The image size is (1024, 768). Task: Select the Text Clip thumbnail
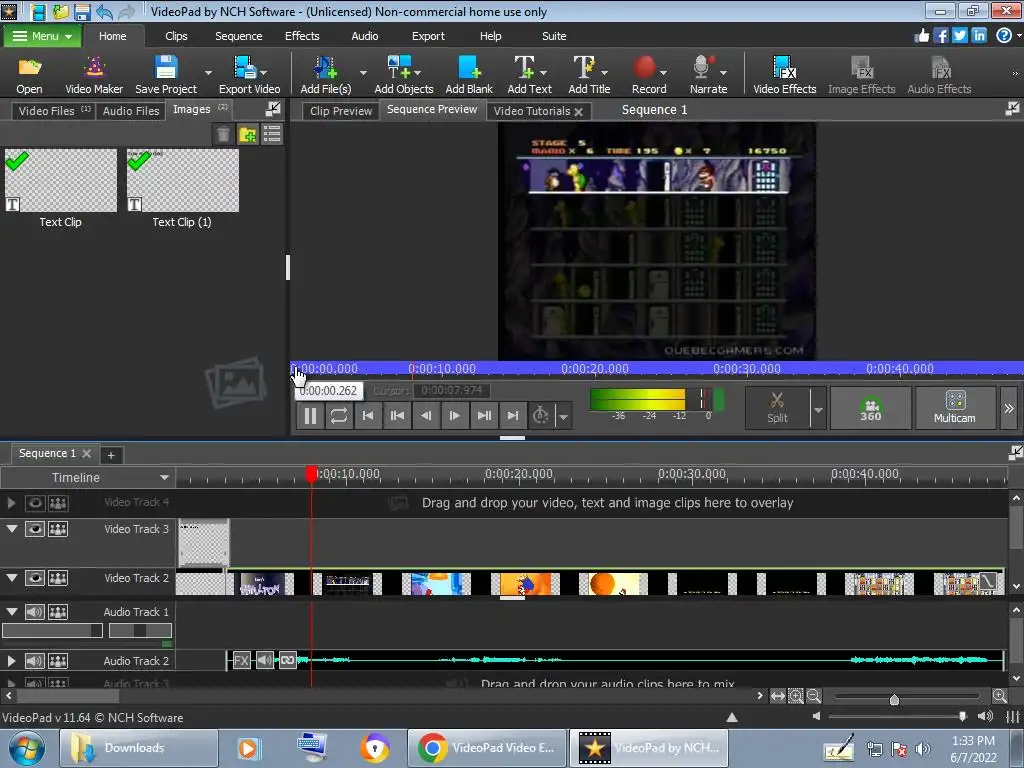point(61,180)
